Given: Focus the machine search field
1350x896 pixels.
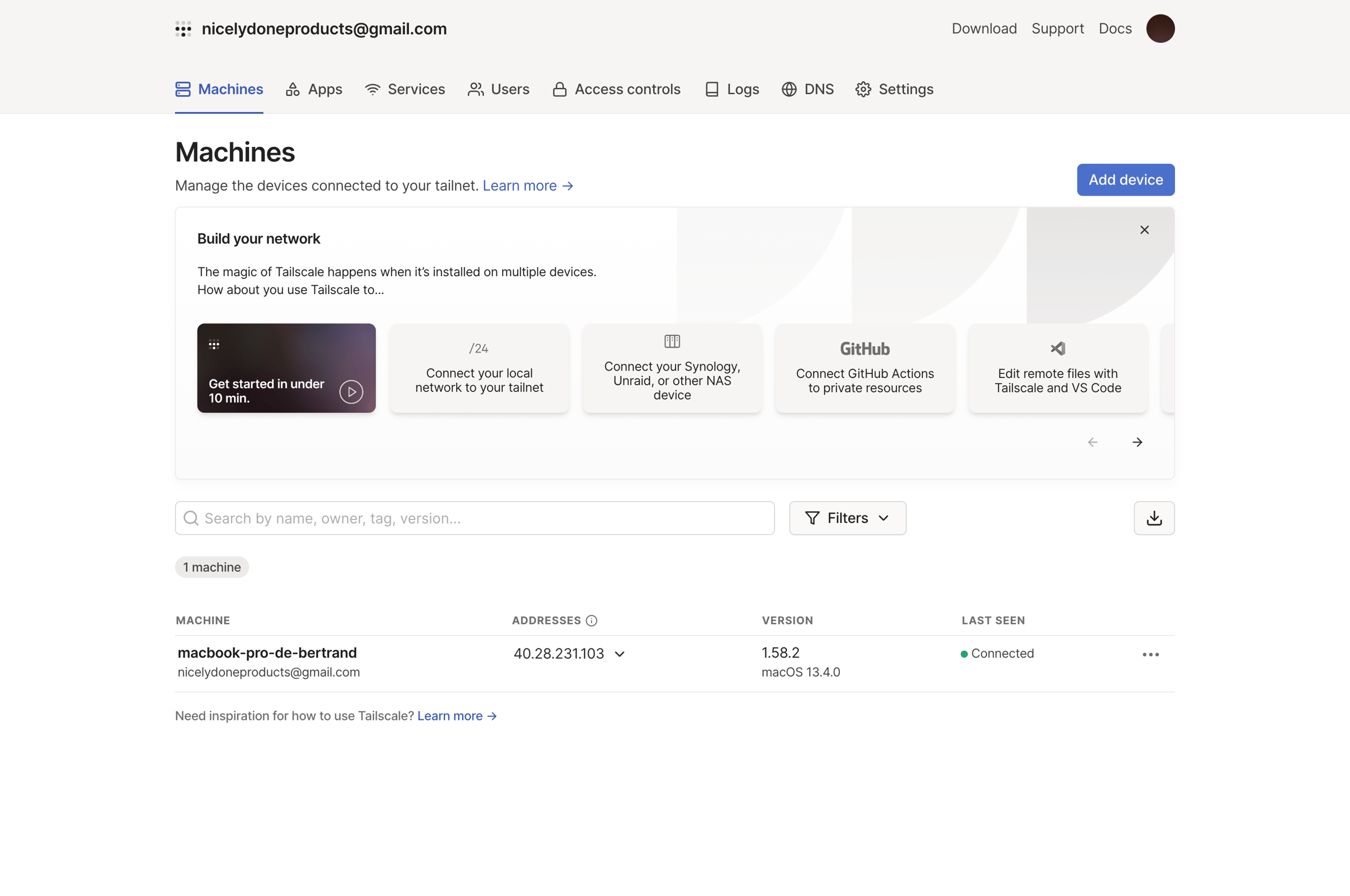Looking at the screenshot, I should (475, 517).
